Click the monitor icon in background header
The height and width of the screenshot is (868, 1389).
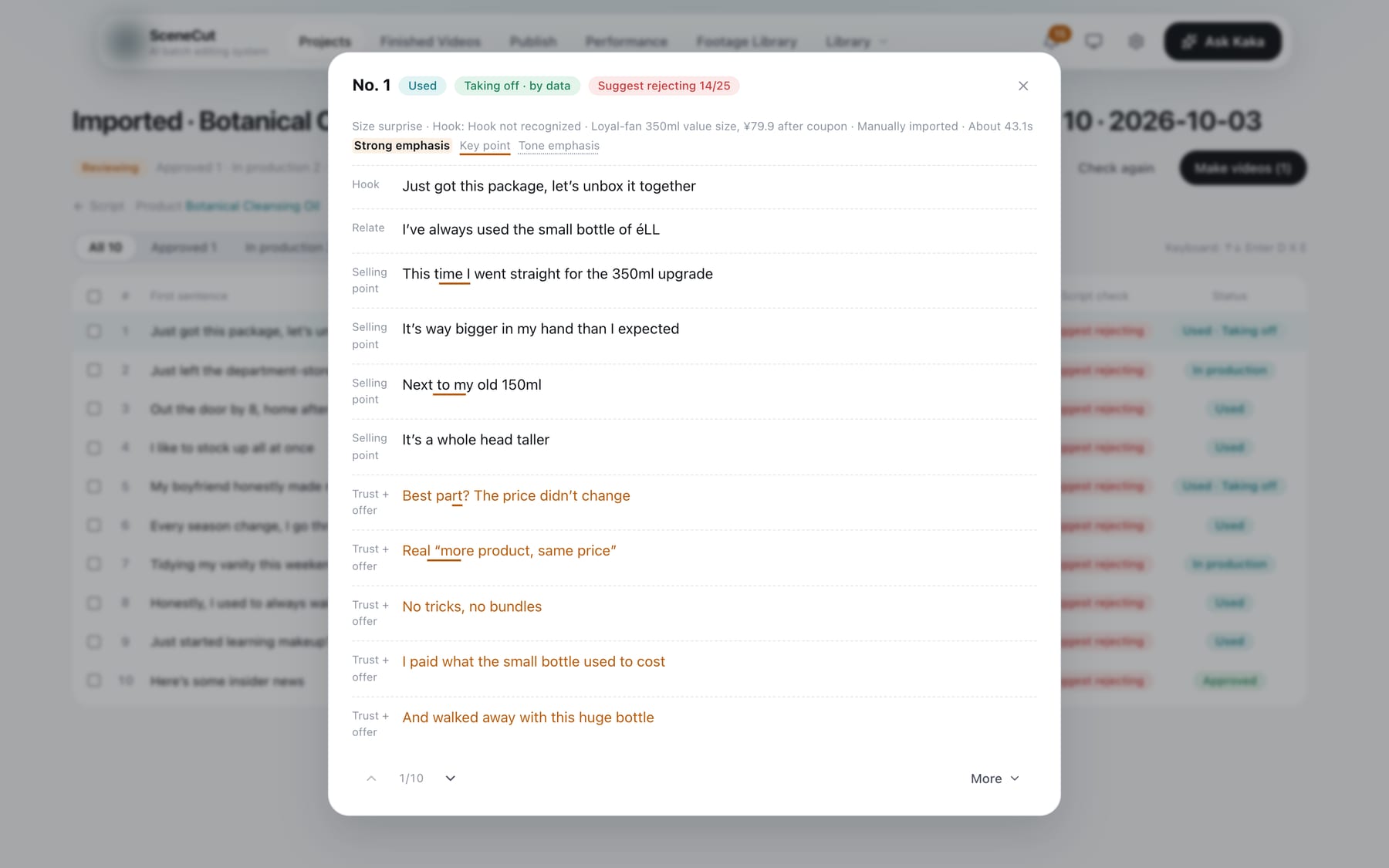pyautogui.click(x=1093, y=42)
